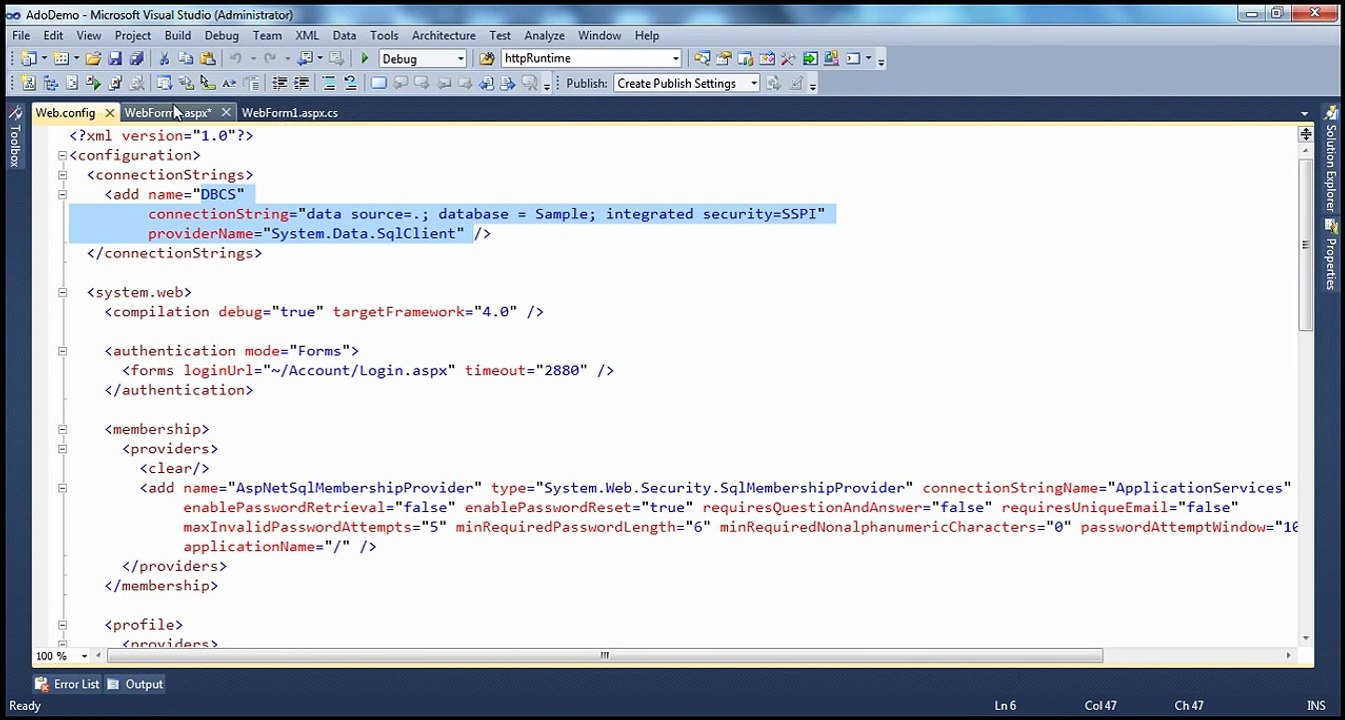Screen dimensions: 1345x720
Task: Open the Create Publish Settings dropdown
Action: click(x=753, y=84)
